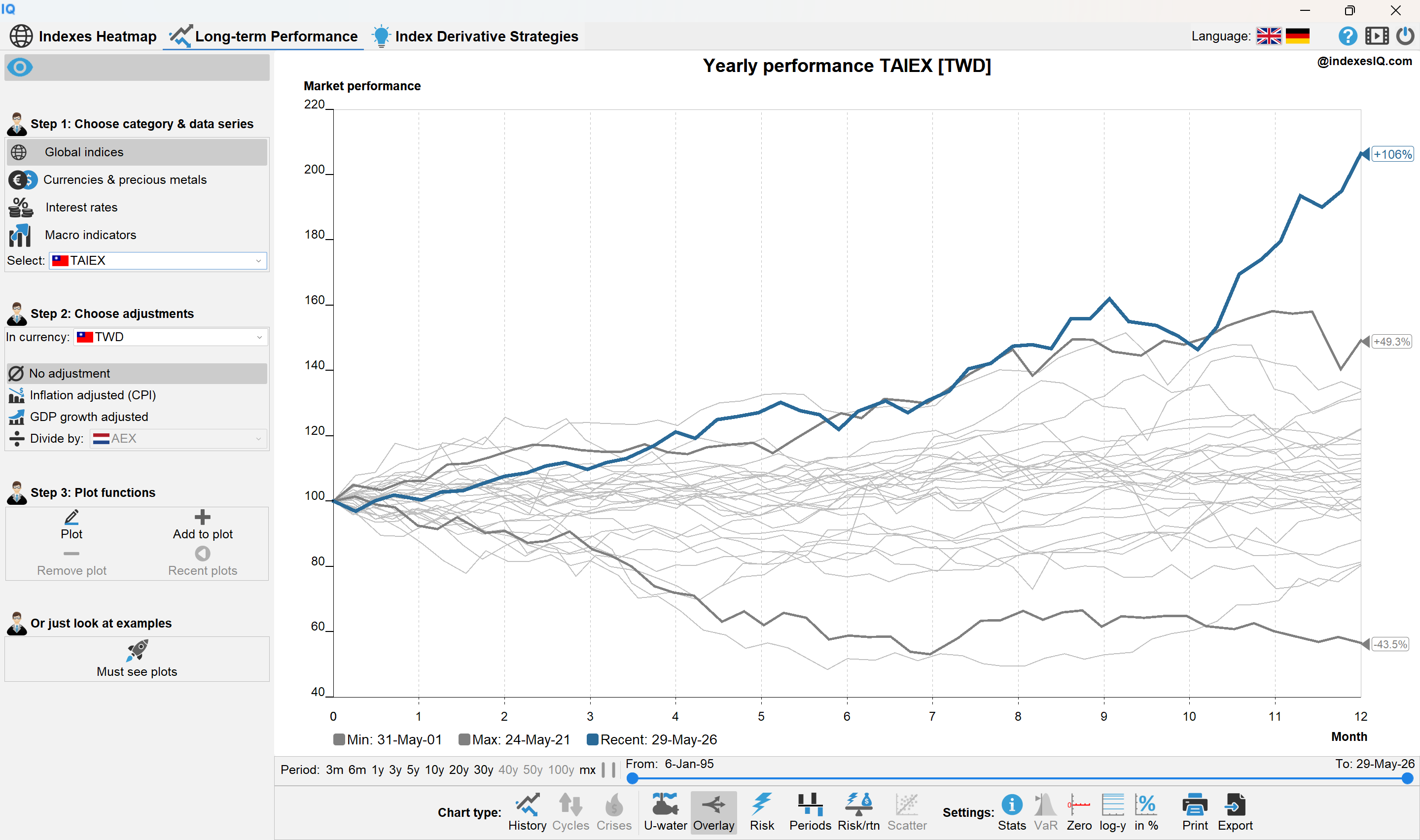Open Index Derivative Strategies tab
This screenshot has height=840, width=1420.
[475, 36]
